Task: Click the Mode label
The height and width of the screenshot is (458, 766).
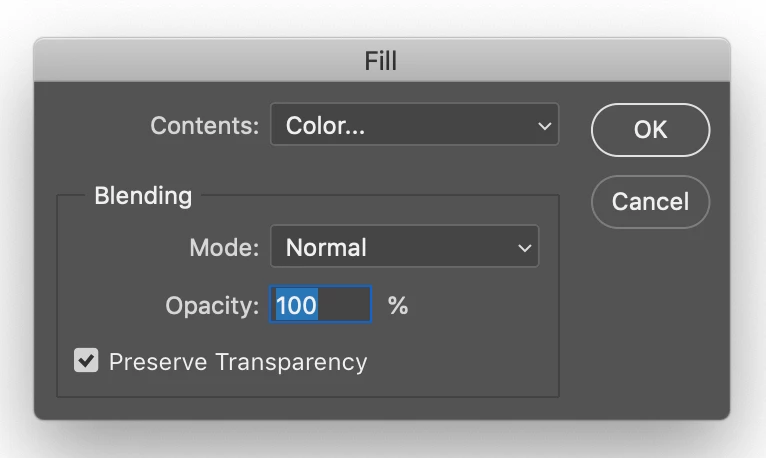Action: tap(224, 247)
